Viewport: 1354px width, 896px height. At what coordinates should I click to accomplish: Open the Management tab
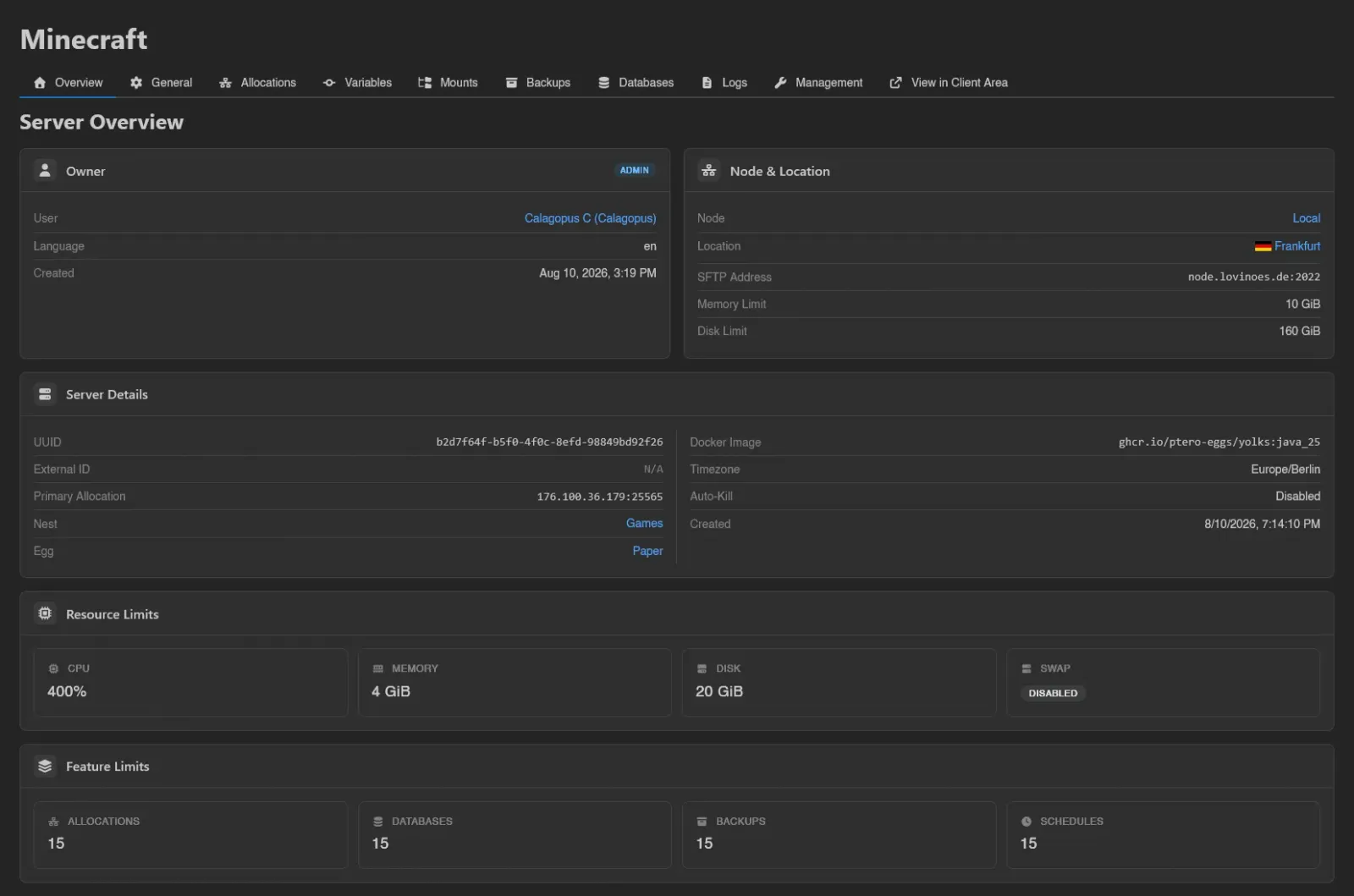818,83
